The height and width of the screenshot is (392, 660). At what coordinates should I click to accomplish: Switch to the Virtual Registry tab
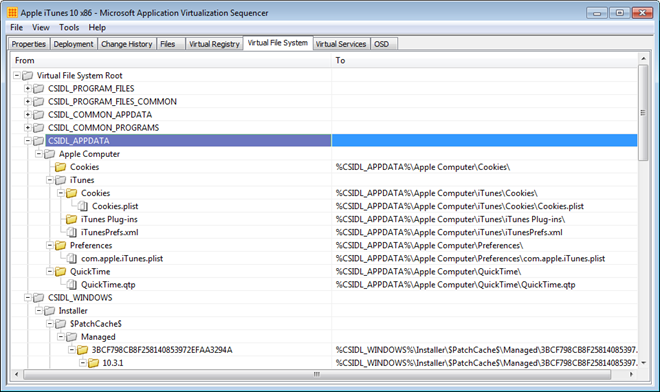(x=214, y=44)
